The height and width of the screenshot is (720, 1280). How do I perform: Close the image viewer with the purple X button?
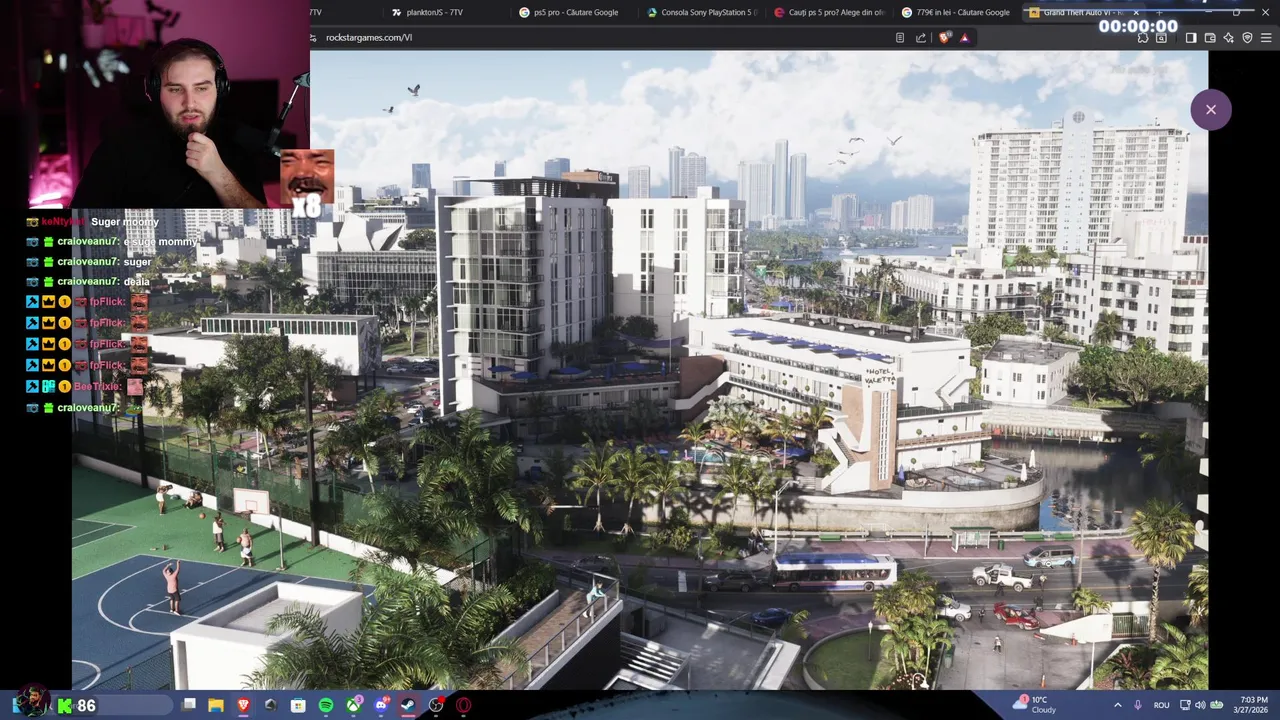[x=1210, y=110]
